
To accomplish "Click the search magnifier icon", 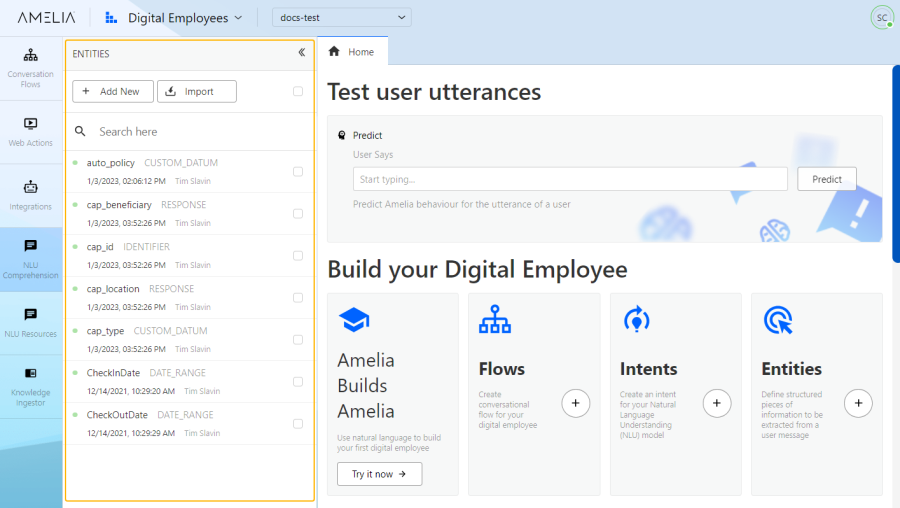I will pos(80,131).
